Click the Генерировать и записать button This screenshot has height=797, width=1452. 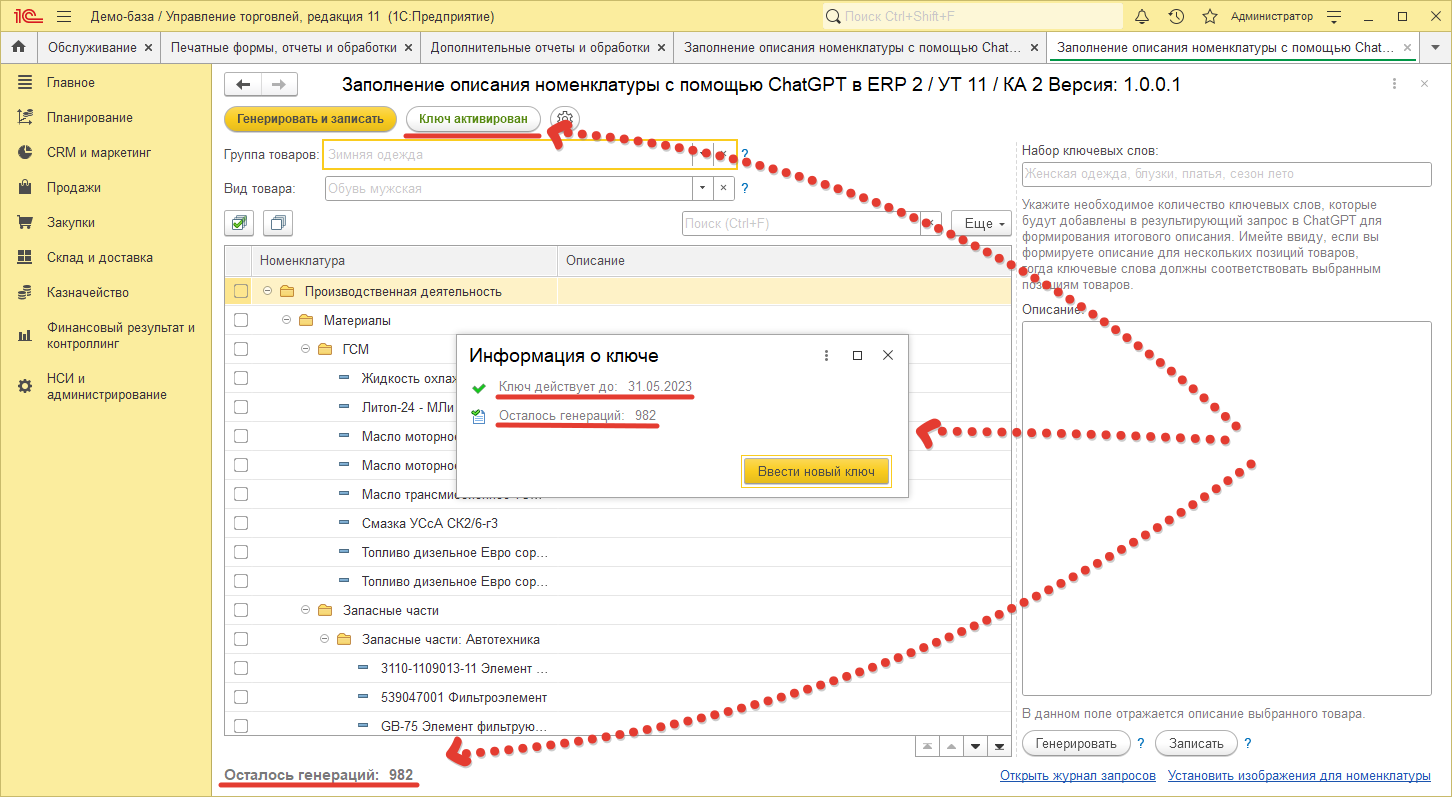pyautogui.click(x=310, y=119)
